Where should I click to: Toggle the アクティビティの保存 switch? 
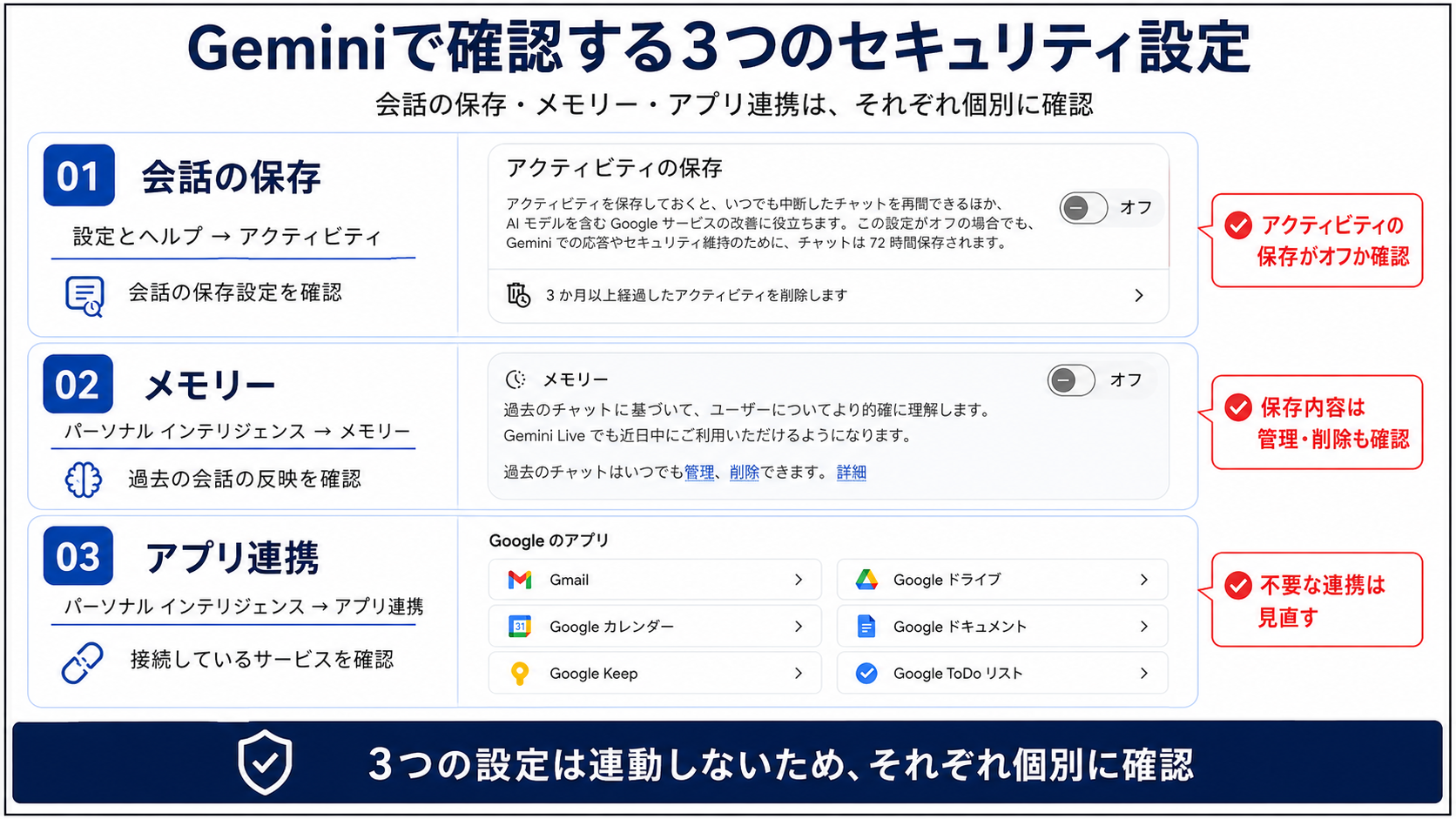(1083, 208)
